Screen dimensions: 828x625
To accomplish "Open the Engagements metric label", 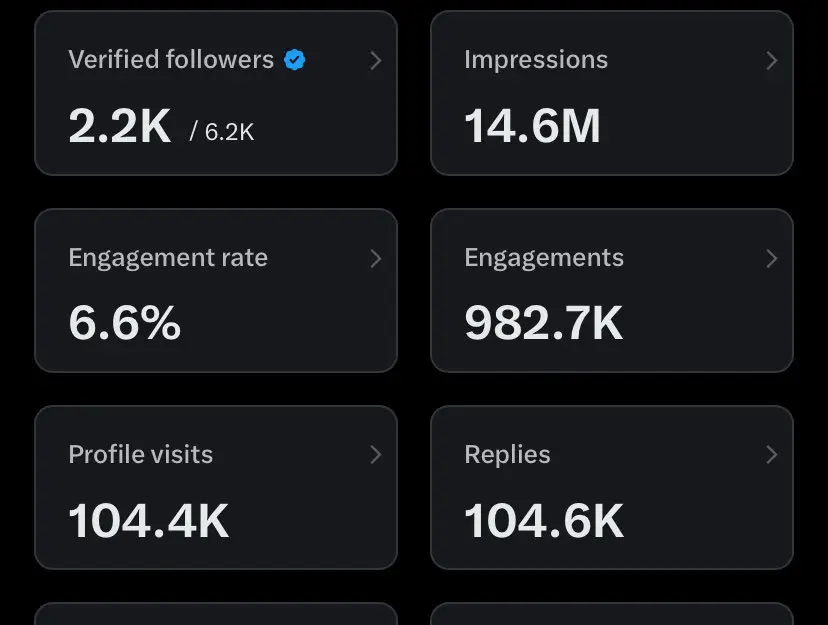I will point(544,258).
